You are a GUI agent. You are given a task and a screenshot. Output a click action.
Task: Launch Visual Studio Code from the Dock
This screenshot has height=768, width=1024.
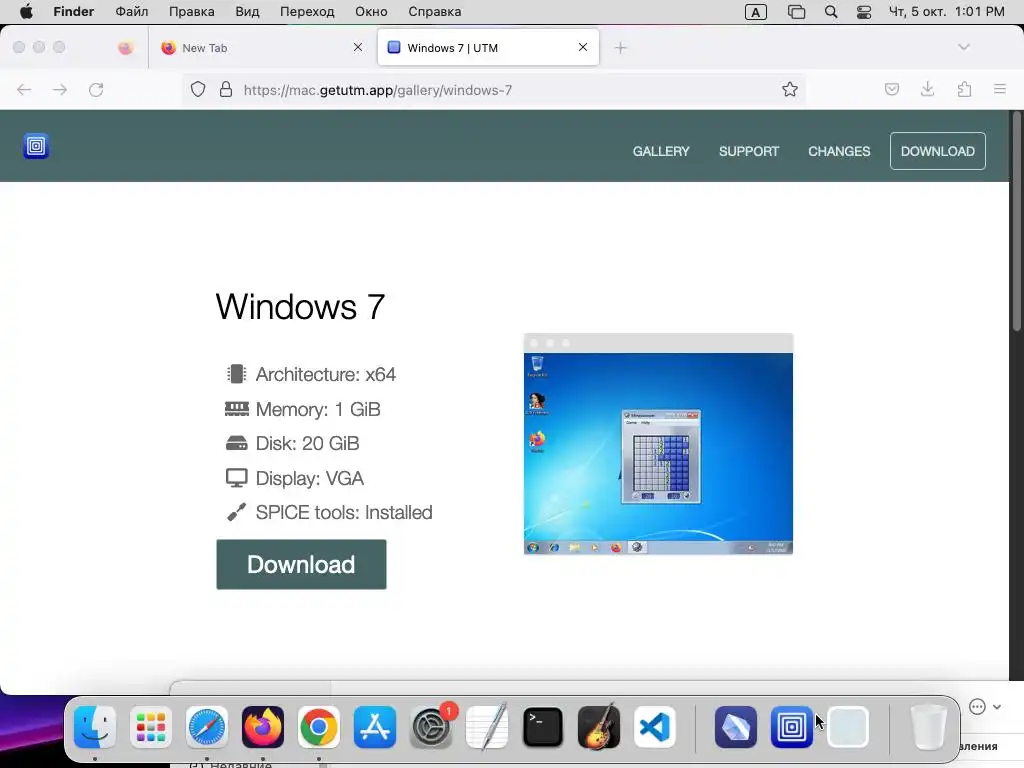654,727
